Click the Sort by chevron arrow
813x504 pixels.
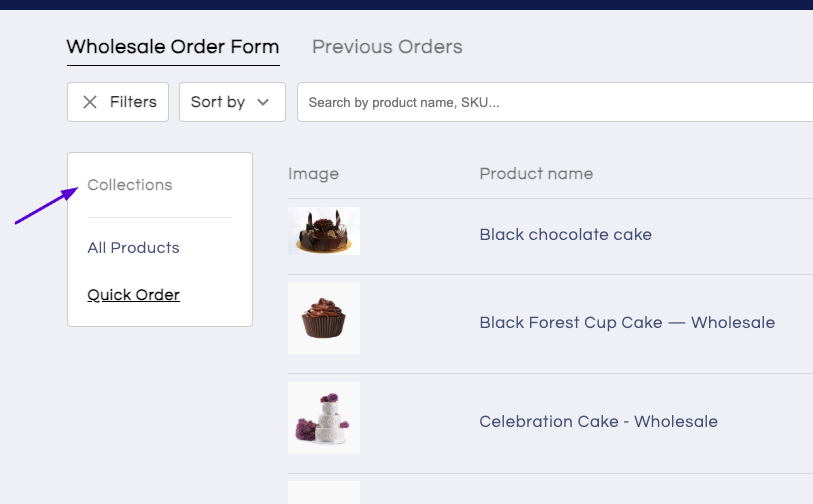(263, 102)
